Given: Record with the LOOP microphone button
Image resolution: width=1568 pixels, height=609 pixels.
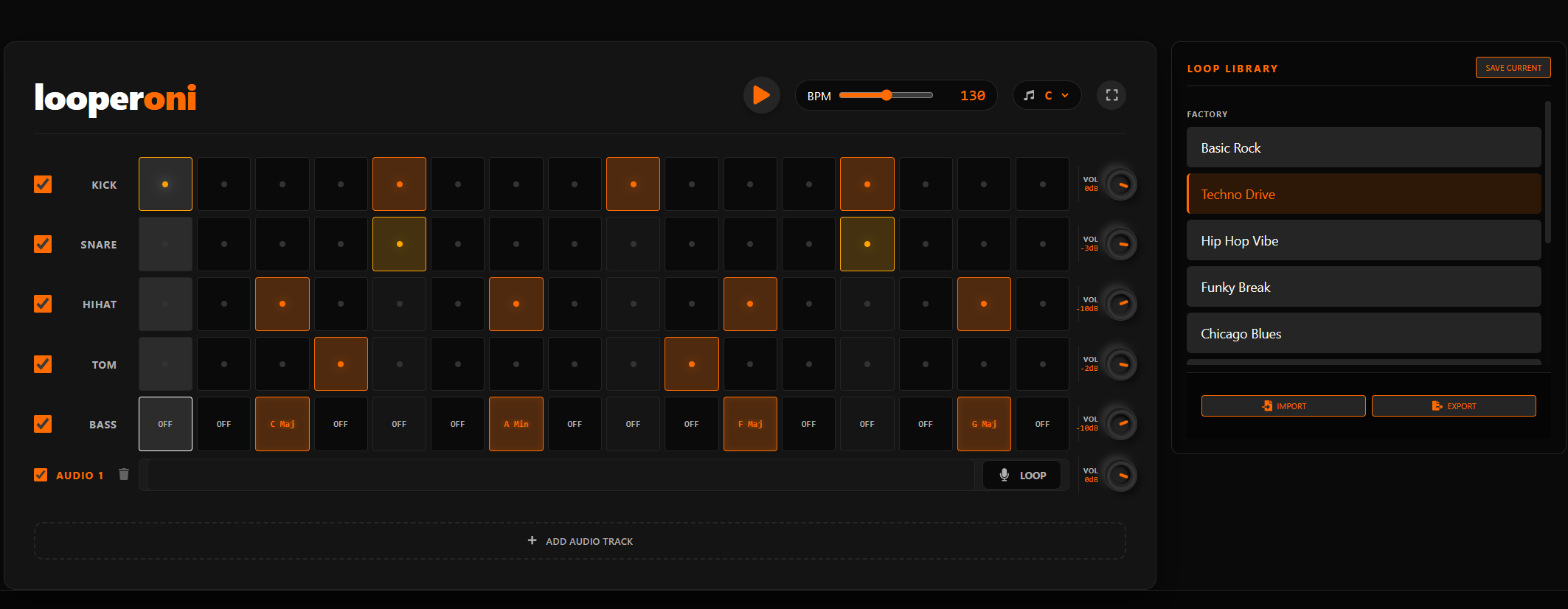Looking at the screenshot, I should (1022, 476).
